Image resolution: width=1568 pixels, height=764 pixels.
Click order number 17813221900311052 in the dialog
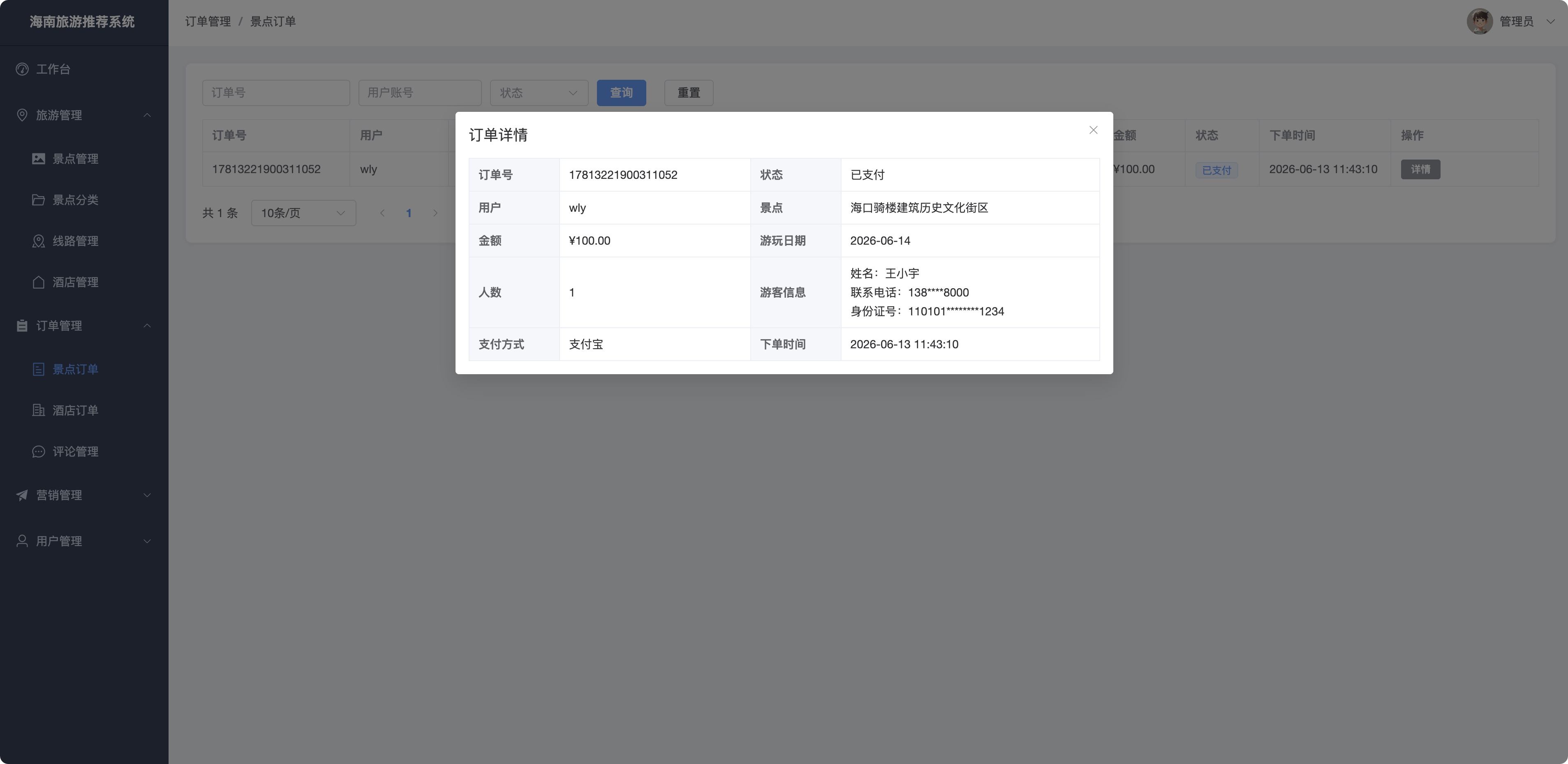[x=623, y=175]
